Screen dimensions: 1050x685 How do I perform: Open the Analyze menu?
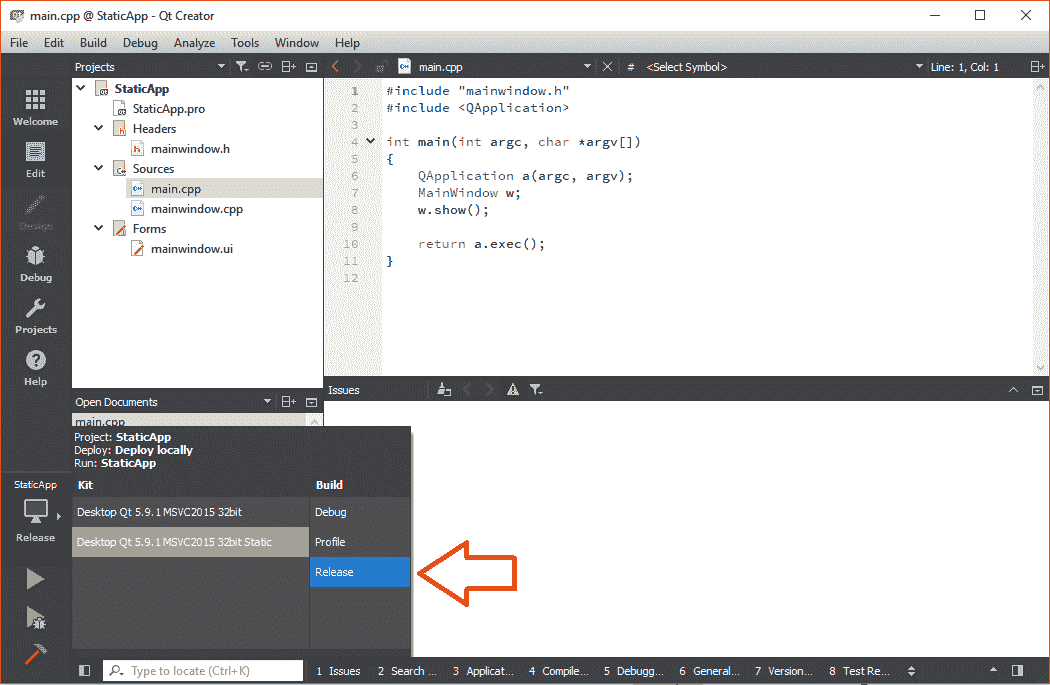(x=194, y=43)
